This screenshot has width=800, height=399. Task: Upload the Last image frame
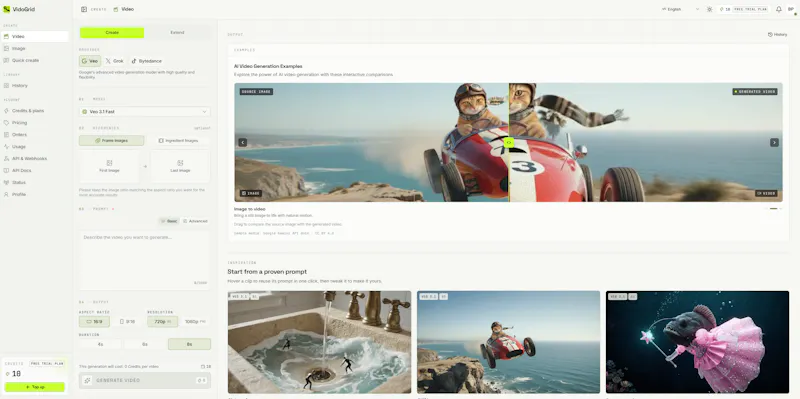click(180, 166)
